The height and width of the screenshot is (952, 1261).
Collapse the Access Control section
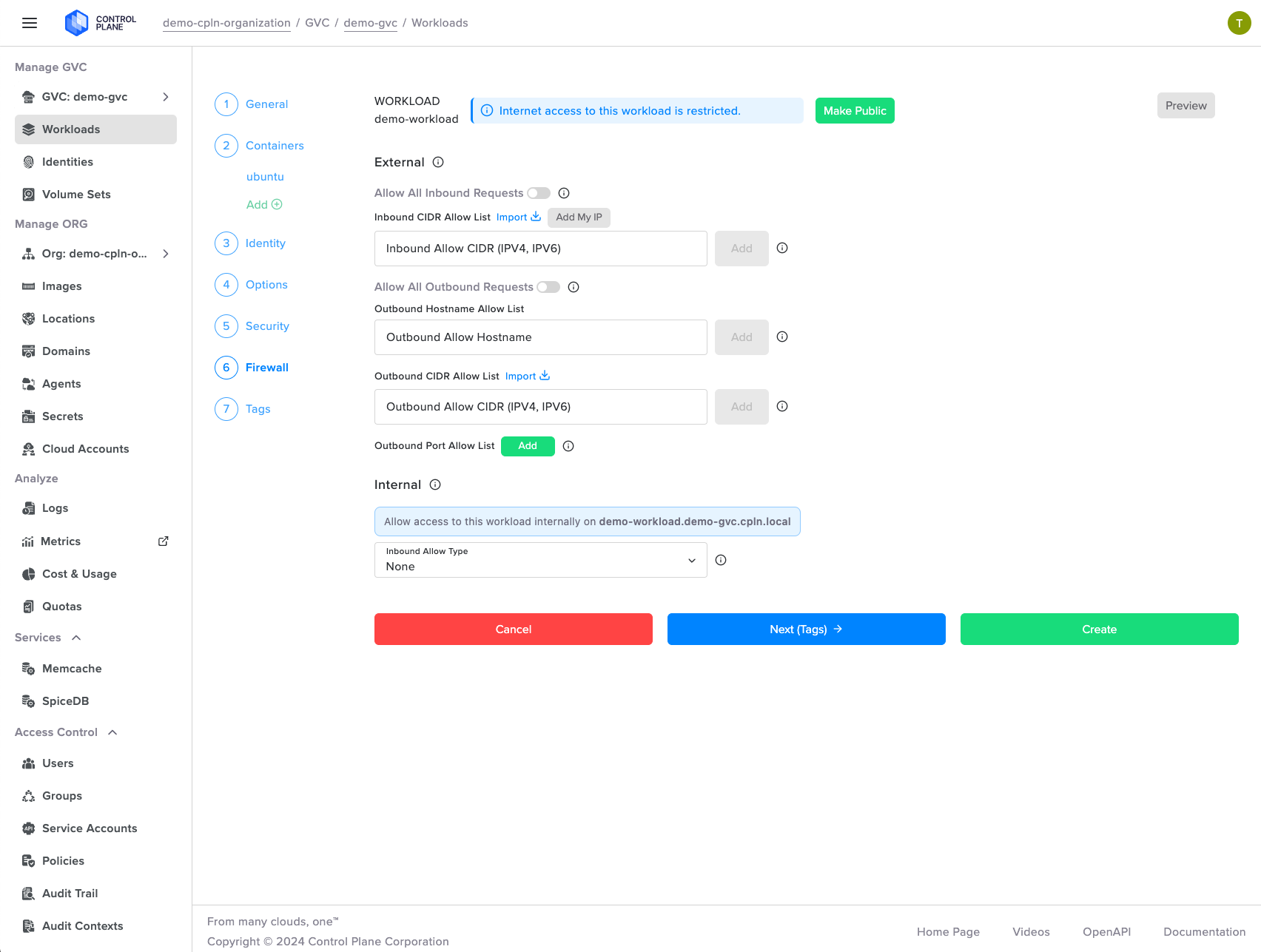pos(112,732)
